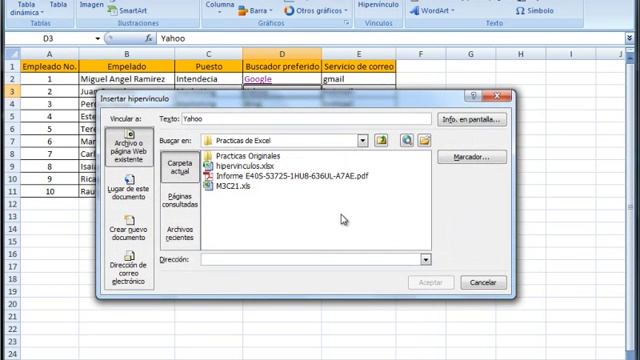Open the Name Box dropdown arrow
This screenshot has height=360, width=640.
tap(98, 38)
